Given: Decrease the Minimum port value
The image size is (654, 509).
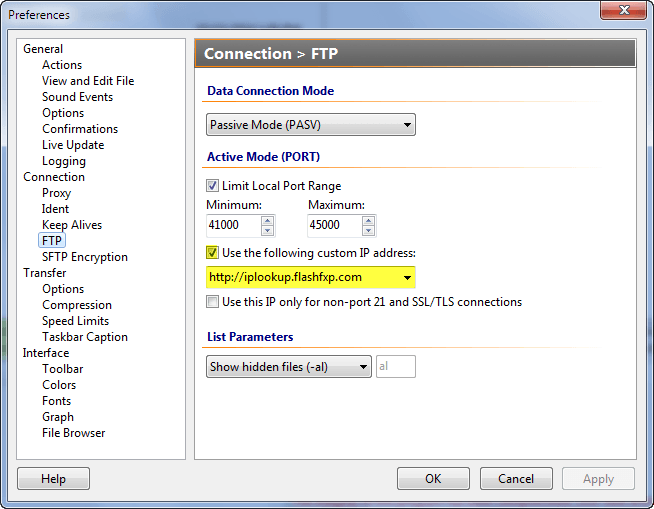Looking at the screenshot, I should click(267, 230).
